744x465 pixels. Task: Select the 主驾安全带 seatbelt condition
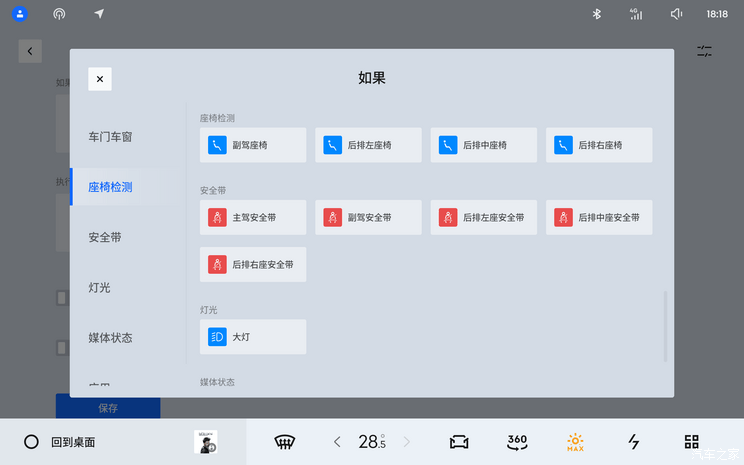[x=253, y=217]
